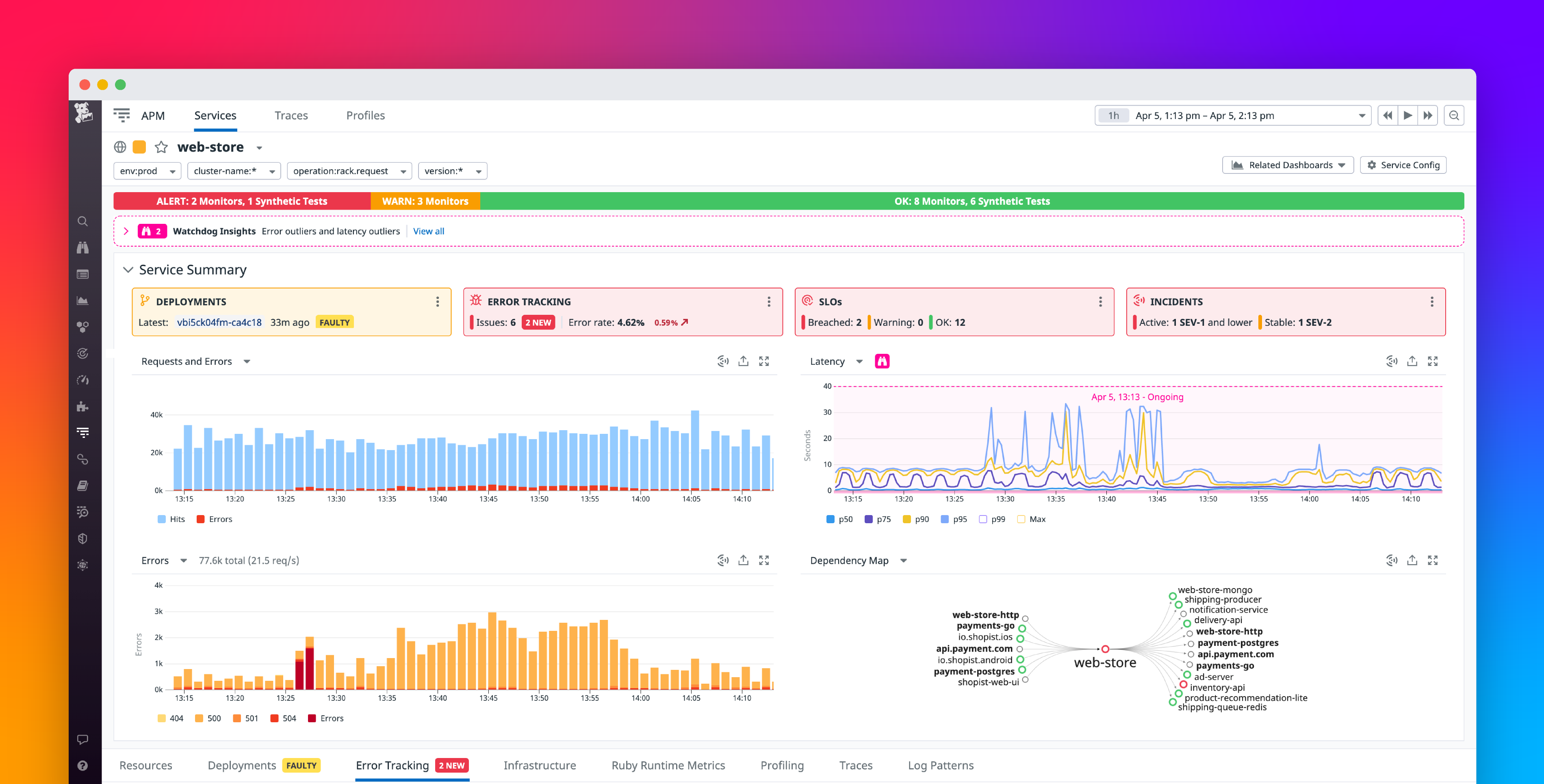Hide the Errors series in the Requests legend
Viewport: 1544px width, 784px height.
(215, 519)
